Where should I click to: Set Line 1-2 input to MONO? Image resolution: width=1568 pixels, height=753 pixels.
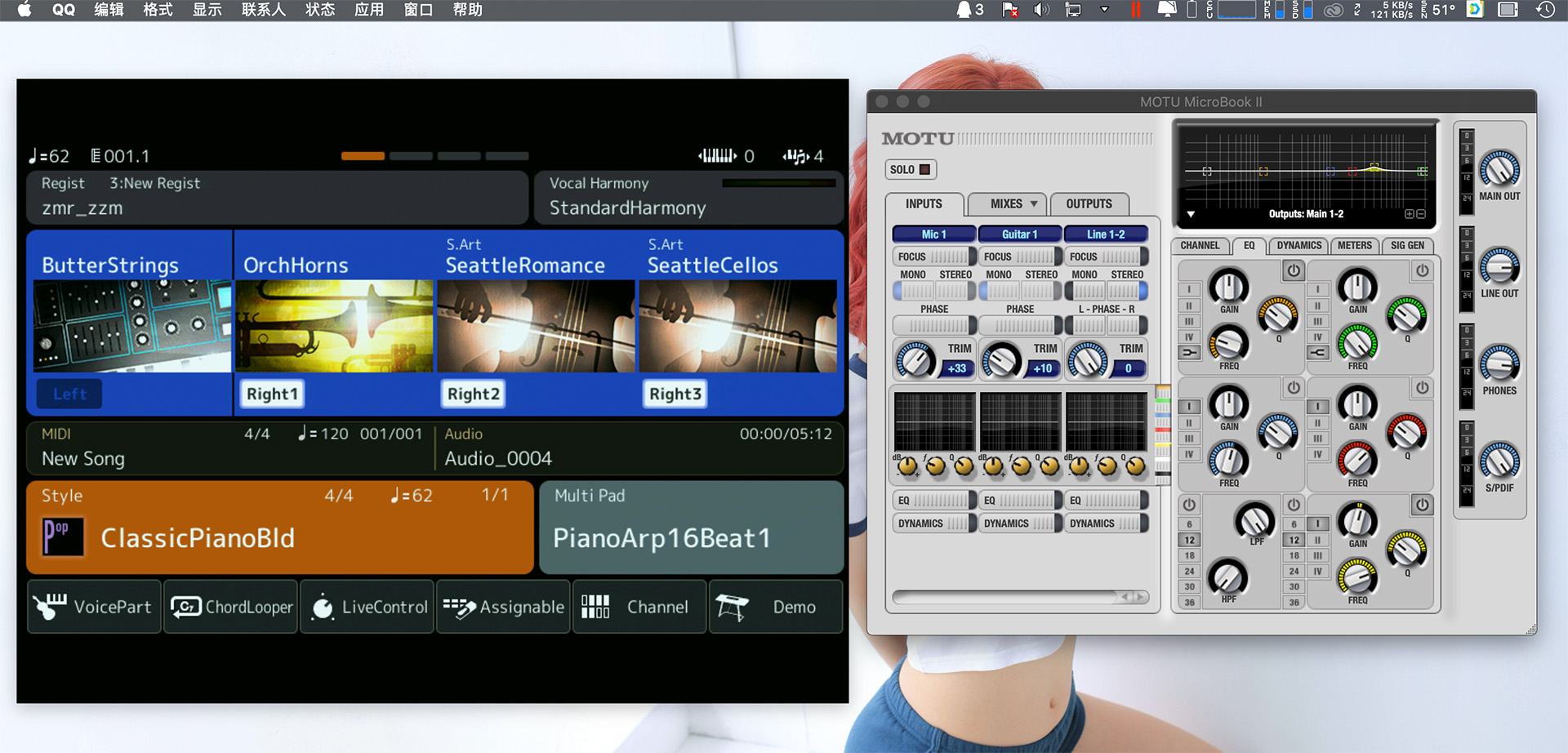click(x=1085, y=291)
